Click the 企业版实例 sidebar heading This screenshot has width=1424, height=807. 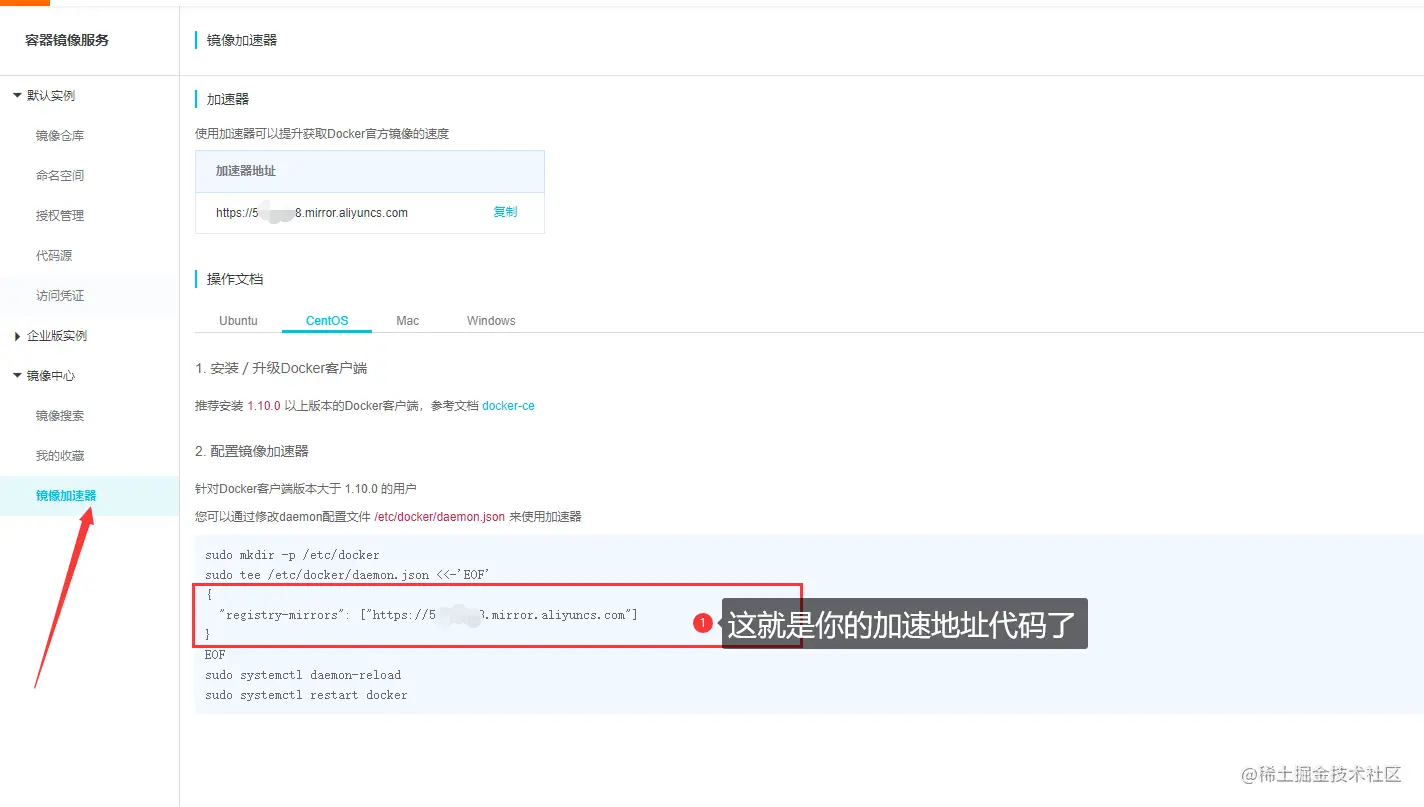tap(57, 336)
